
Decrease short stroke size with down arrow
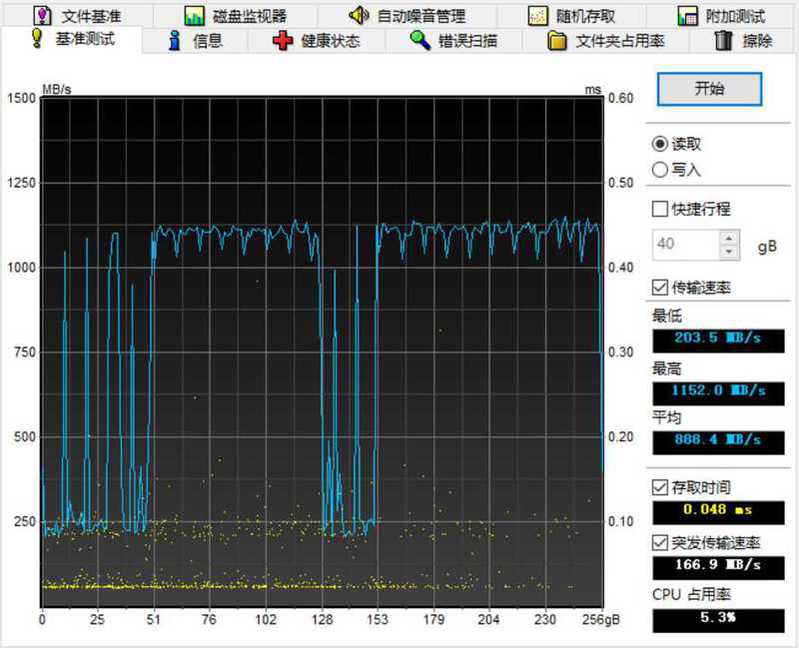(x=729, y=252)
